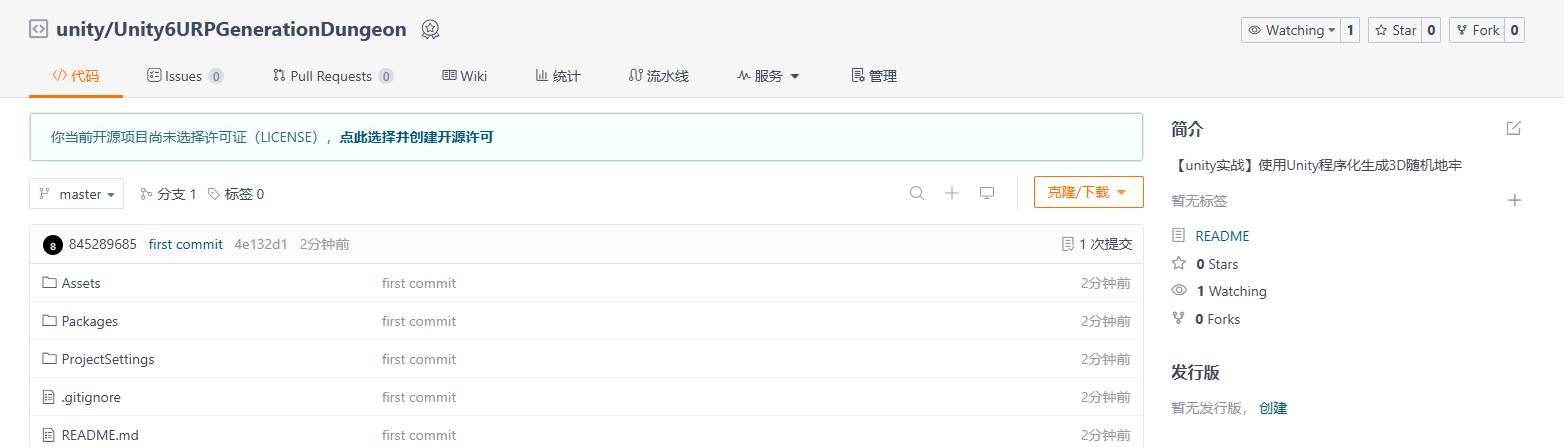Click commit hash 4e132d1
Screen dimensions: 1564x447
click(x=261, y=244)
